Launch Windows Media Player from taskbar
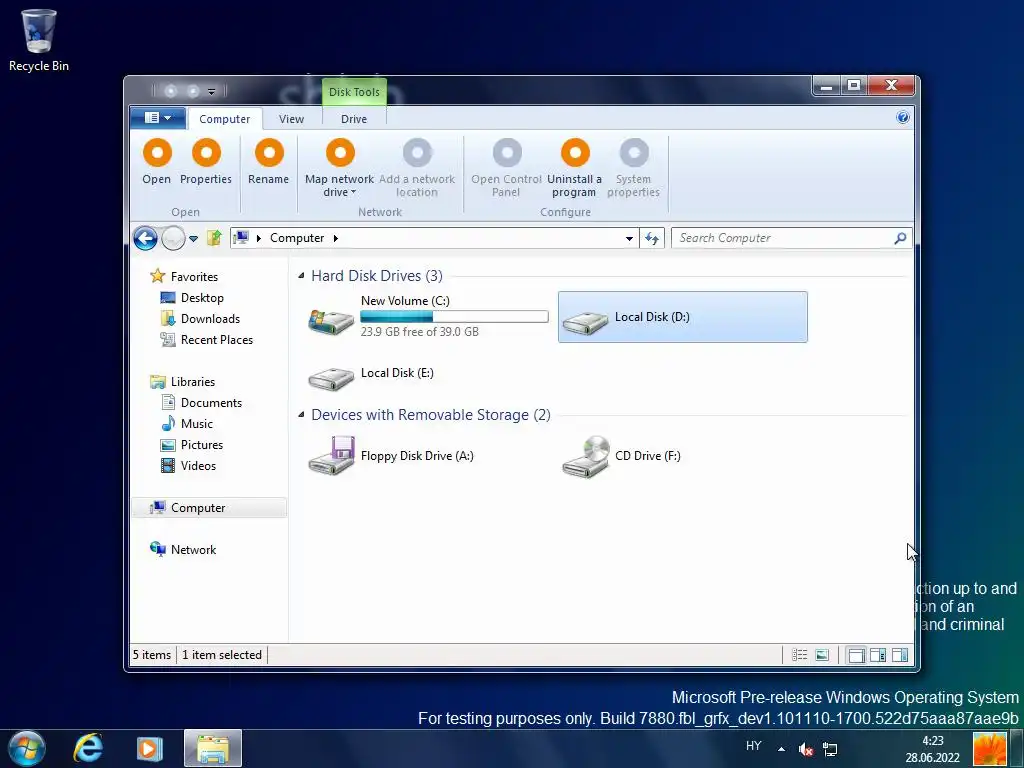The height and width of the screenshot is (768, 1024). pyautogui.click(x=150, y=748)
